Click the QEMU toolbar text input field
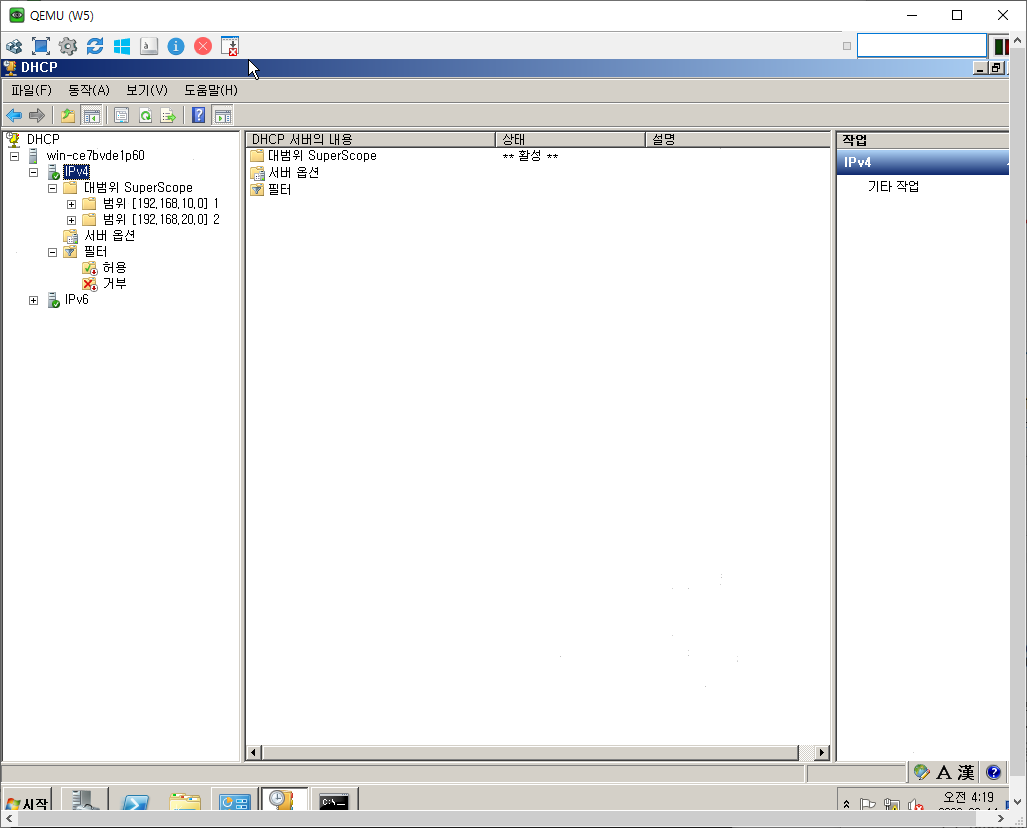 click(922, 46)
